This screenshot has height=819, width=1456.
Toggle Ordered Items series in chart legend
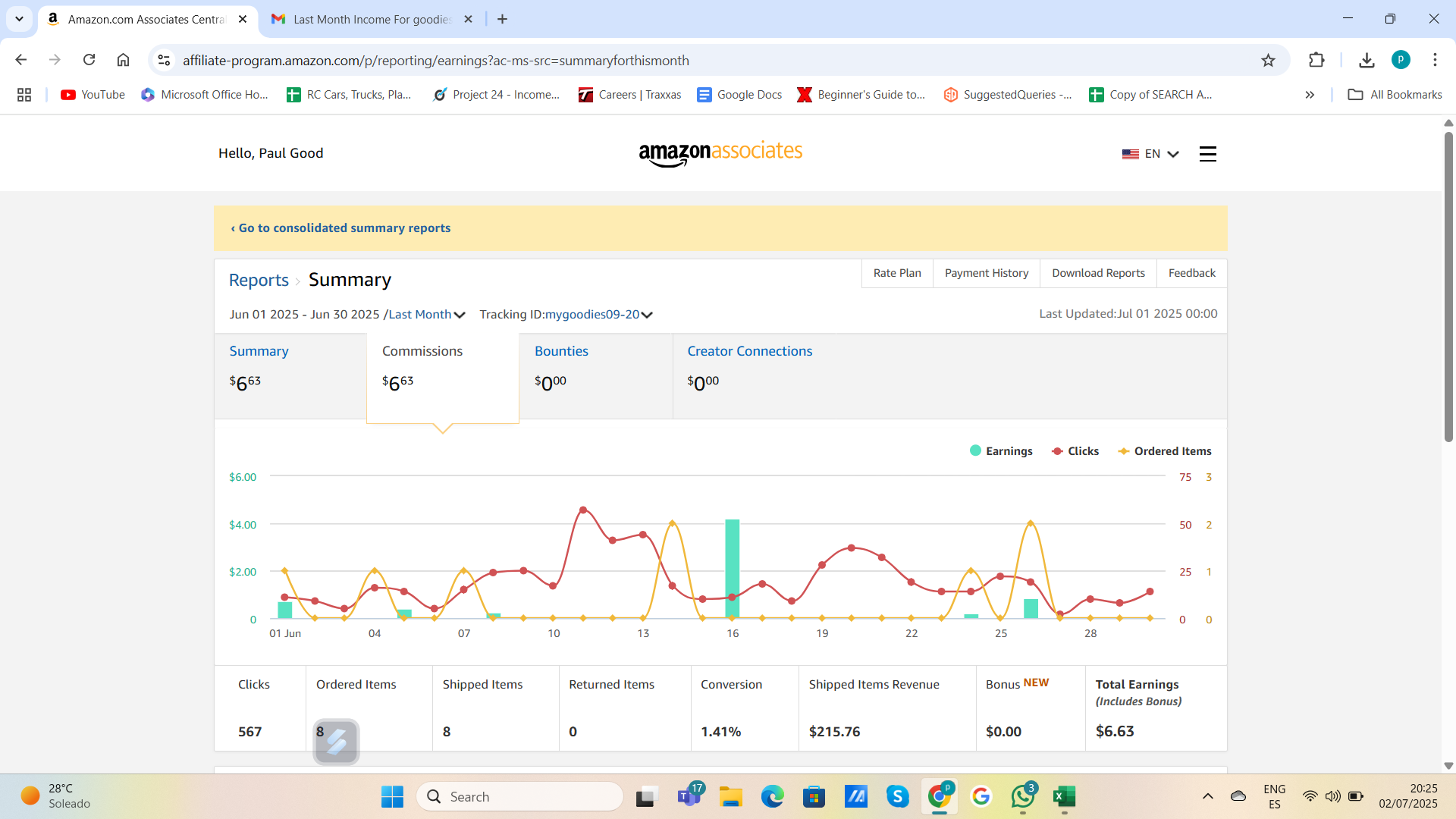[1165, 451]
